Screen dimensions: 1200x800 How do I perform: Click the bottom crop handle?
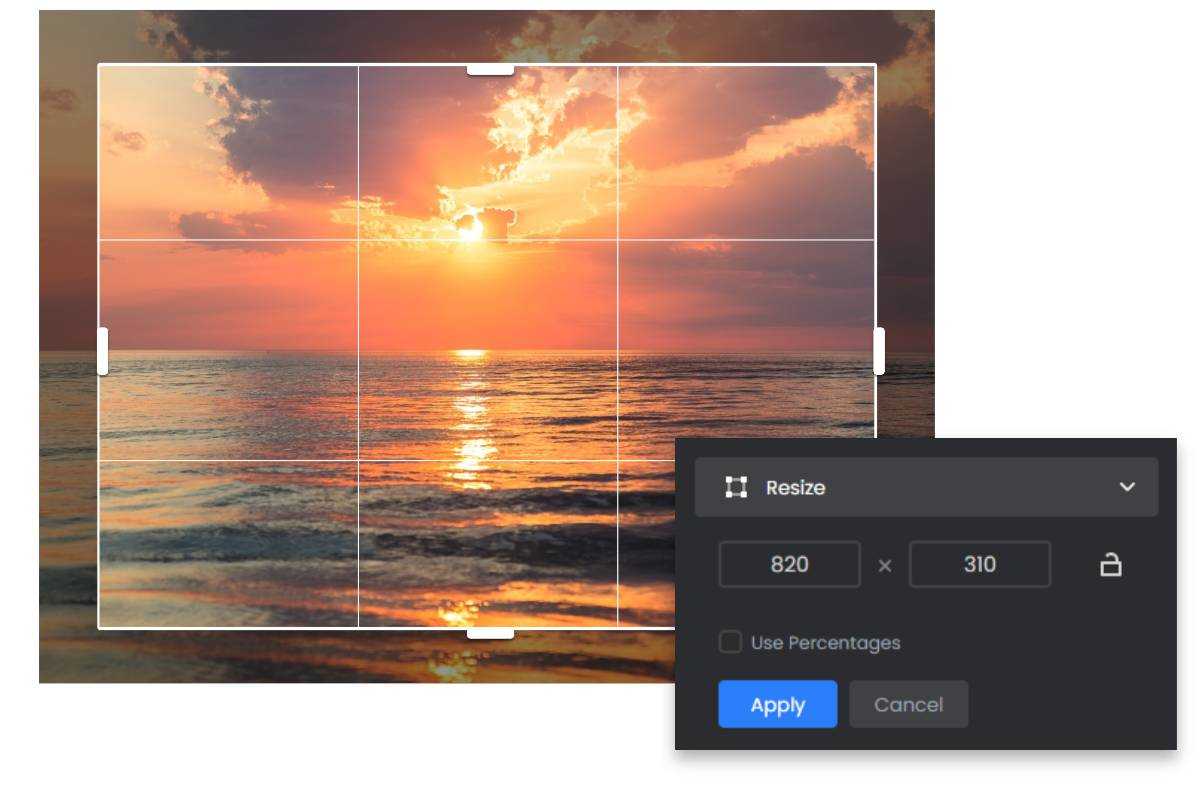(489, 633)
